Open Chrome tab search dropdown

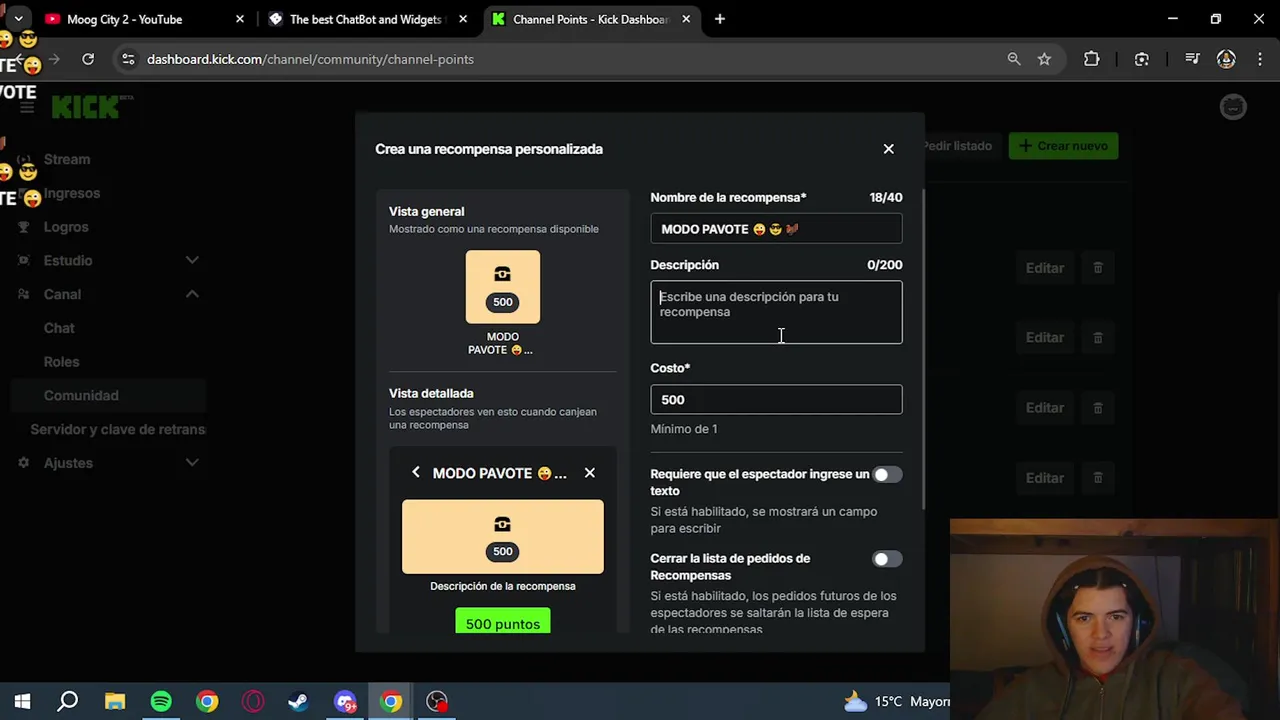tap(18, 19)
